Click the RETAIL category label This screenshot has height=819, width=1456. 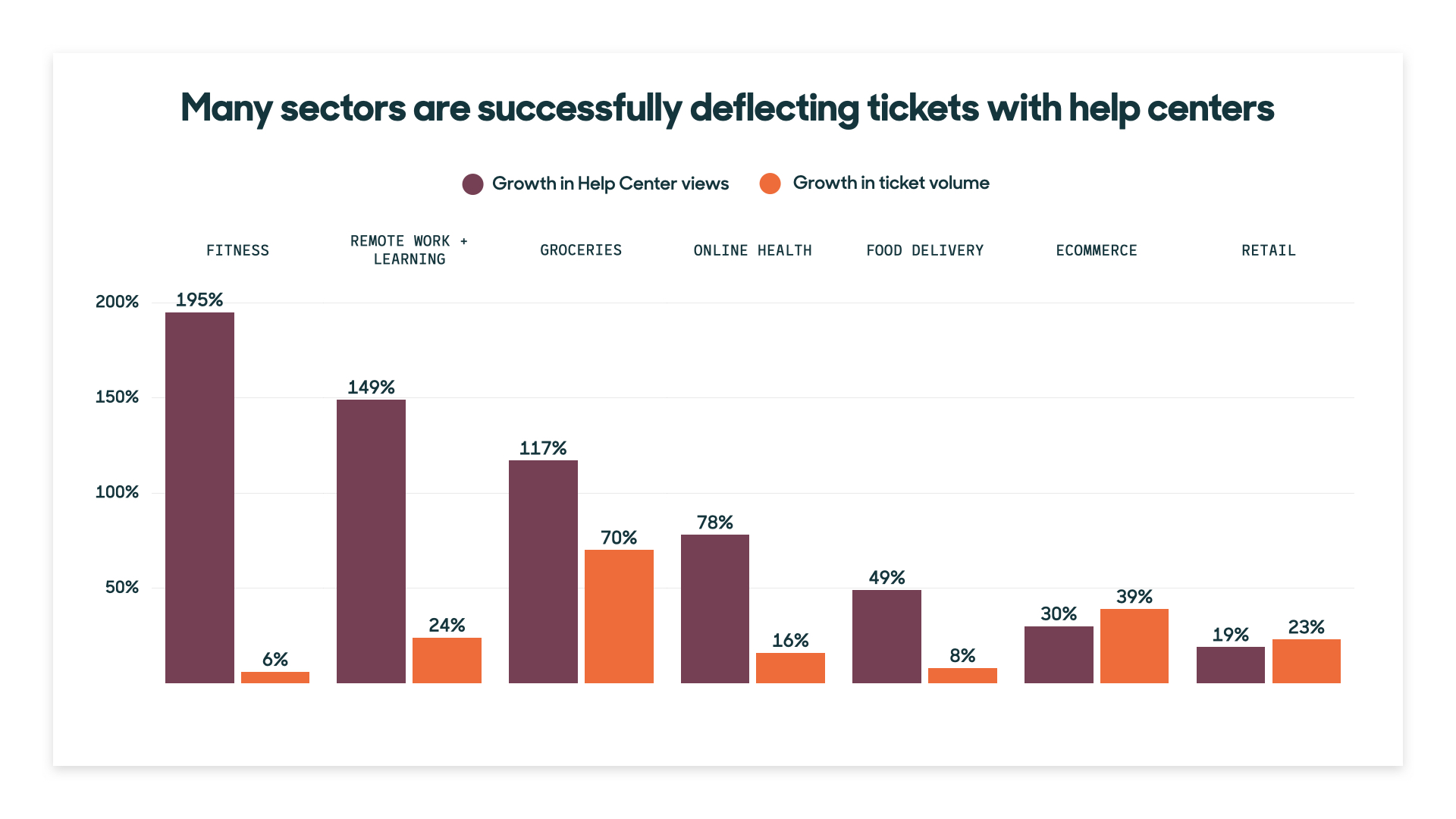pos(1268,250)
